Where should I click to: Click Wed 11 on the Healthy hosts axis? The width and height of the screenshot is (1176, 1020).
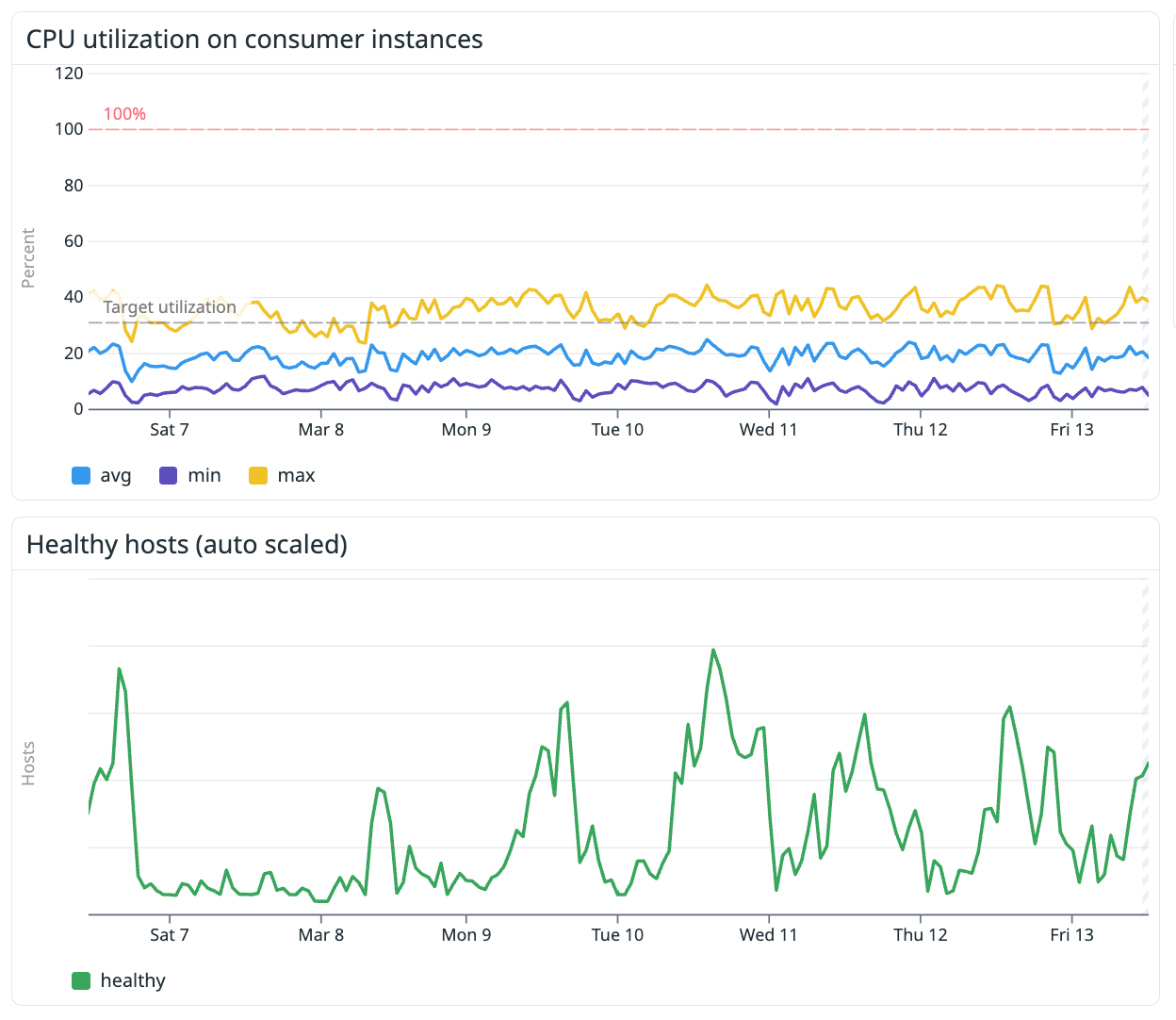[x=769, y=935]
